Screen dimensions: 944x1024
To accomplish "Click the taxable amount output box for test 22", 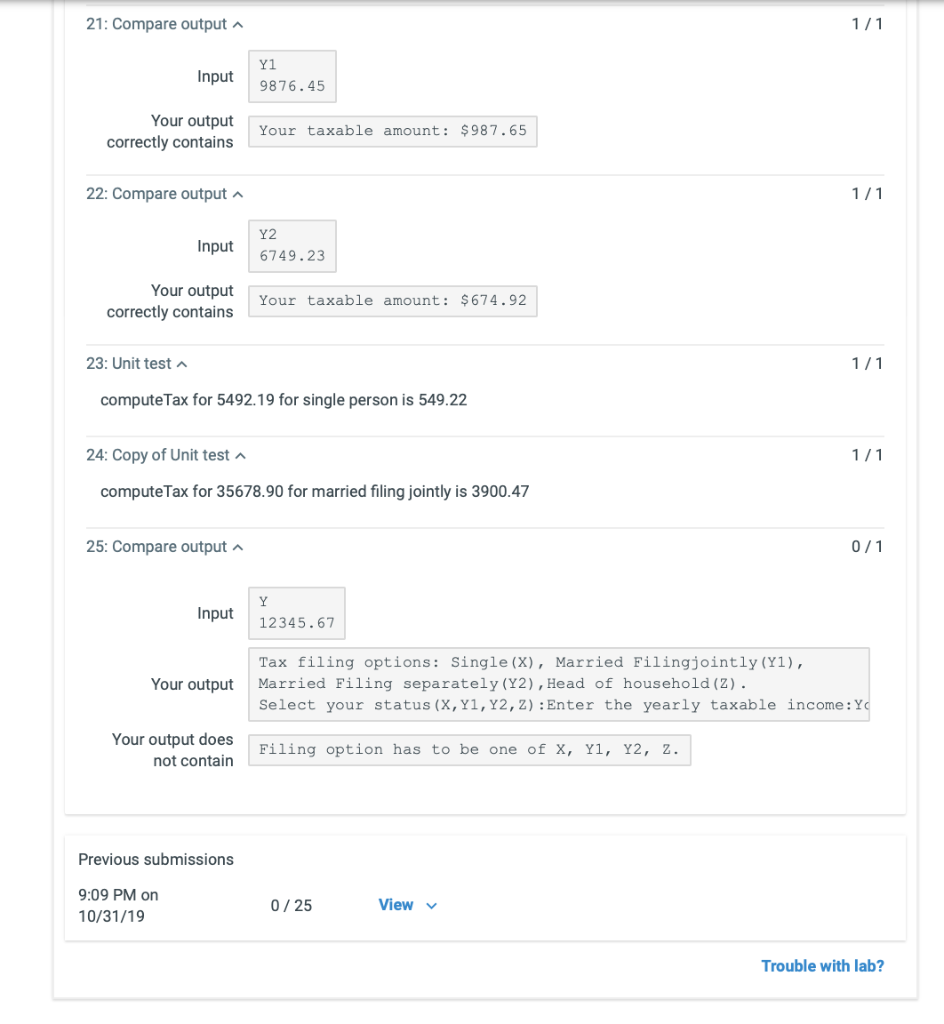I will pyautogui.click(x=392, y=300).
